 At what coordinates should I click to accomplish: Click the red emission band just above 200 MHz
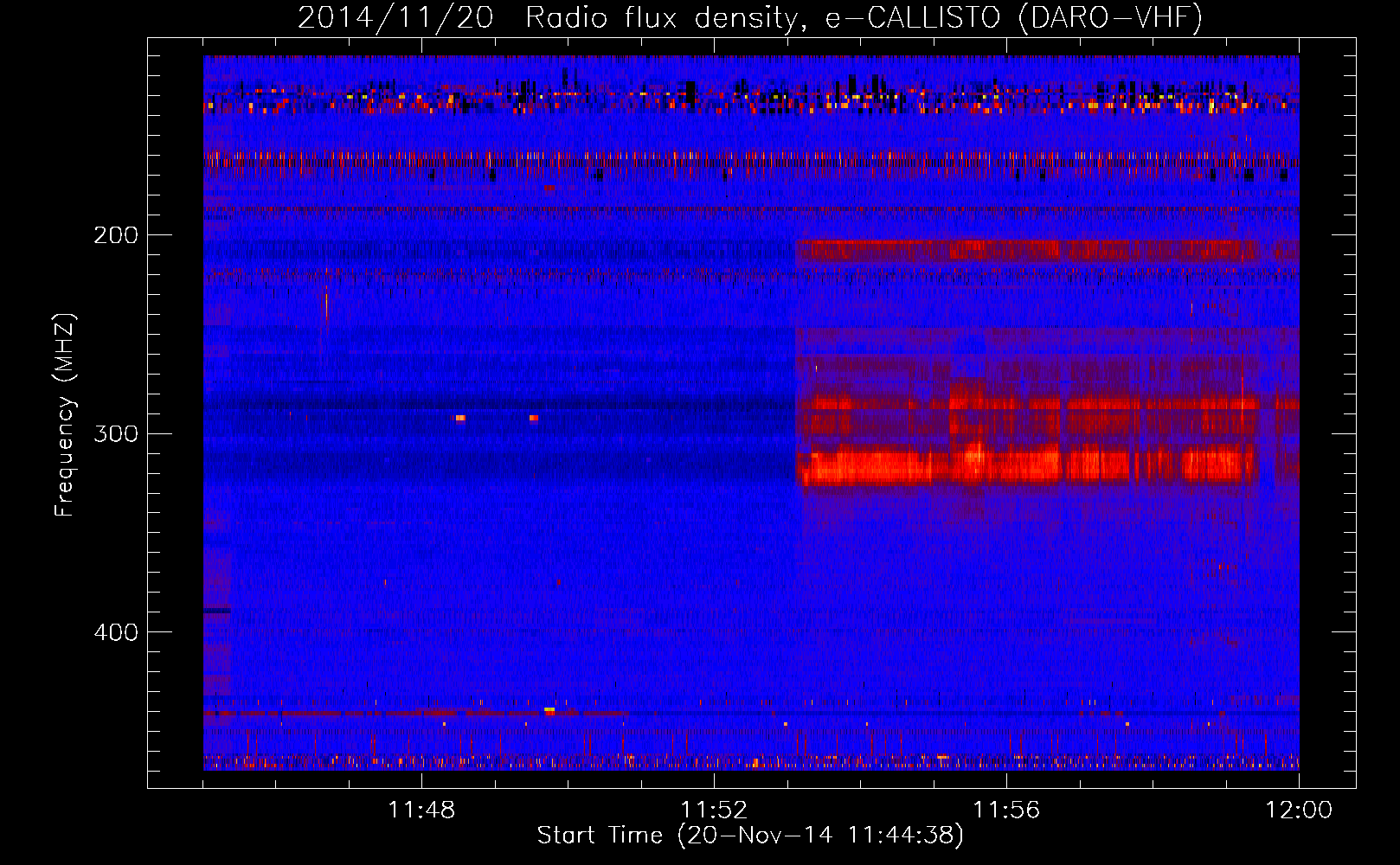[x=1027, y=251]
